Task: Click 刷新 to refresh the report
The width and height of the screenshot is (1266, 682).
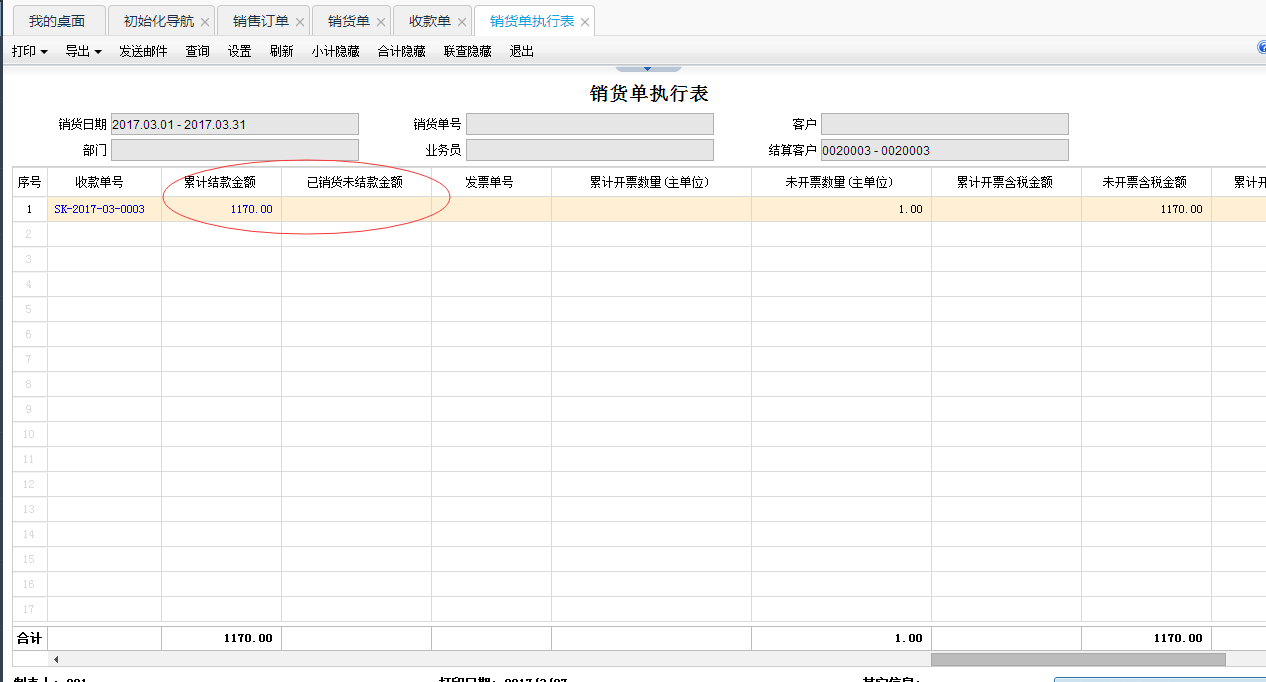Action: [x=281, y=51]
